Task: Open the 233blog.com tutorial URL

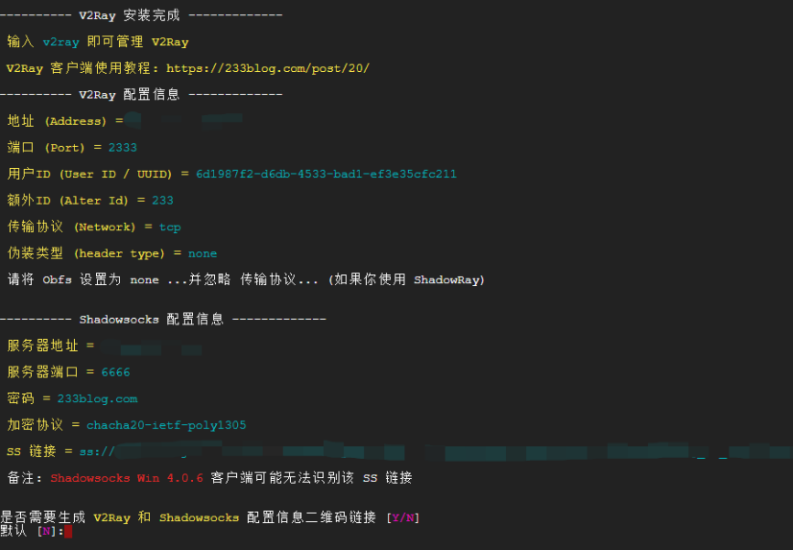Action: tap(267, 68)
